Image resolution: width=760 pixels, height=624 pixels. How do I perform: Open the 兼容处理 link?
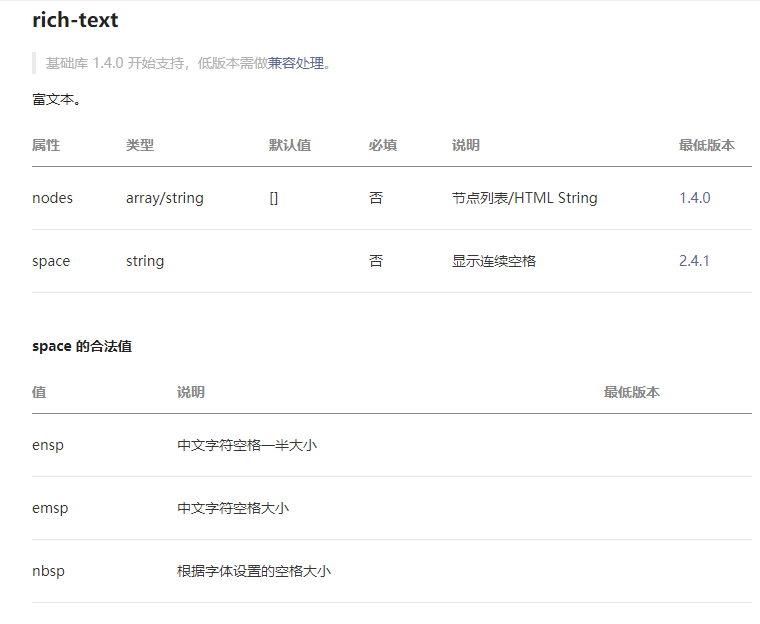296,64
